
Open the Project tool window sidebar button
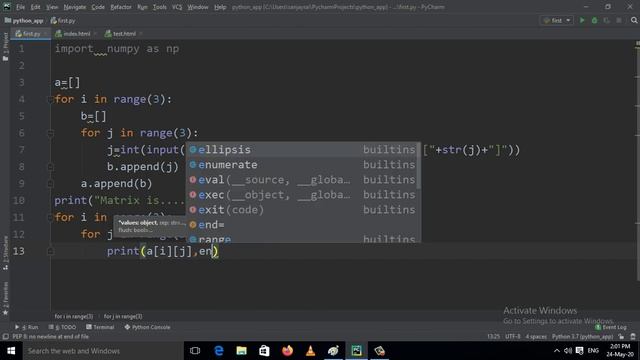pyautogui.click(x=5, y=47)
